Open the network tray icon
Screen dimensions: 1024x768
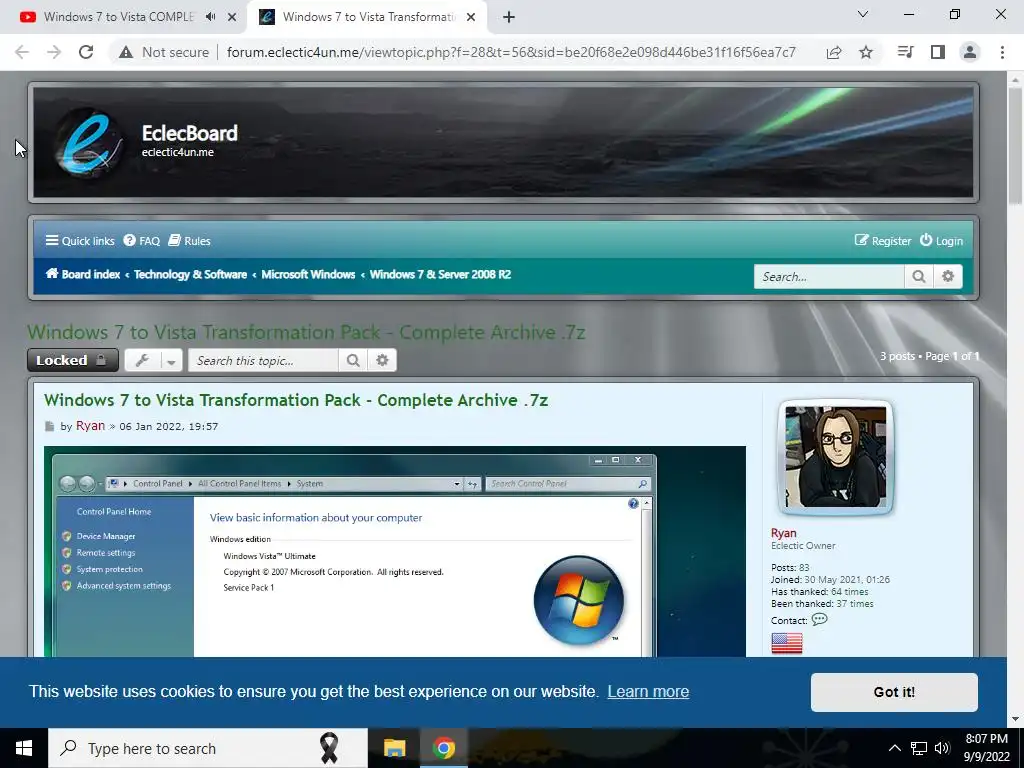coord(919,748)
